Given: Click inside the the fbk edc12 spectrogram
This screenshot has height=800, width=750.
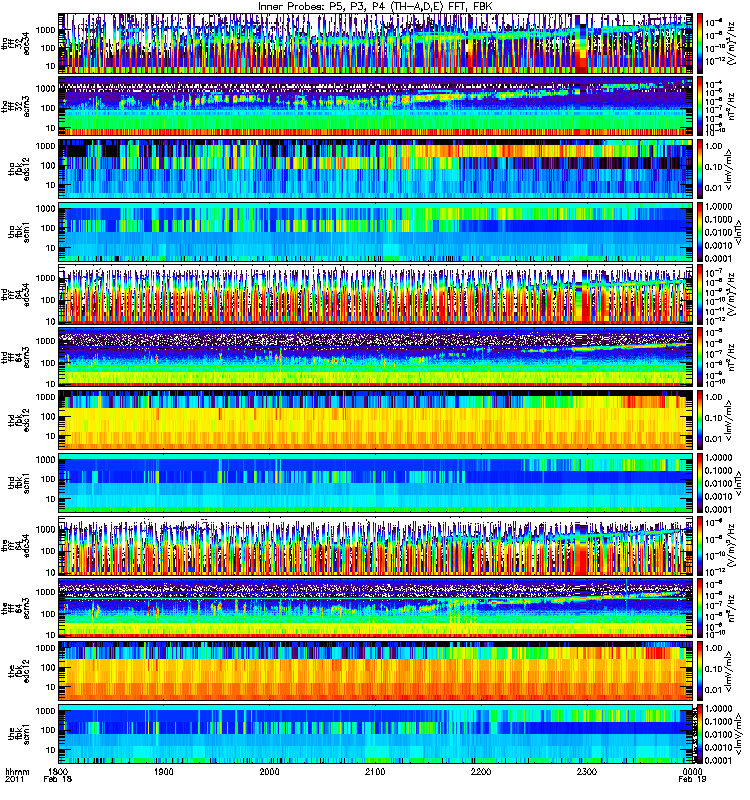Looking at the screenshot, I should pyautogui.click(x=376, y=671).
